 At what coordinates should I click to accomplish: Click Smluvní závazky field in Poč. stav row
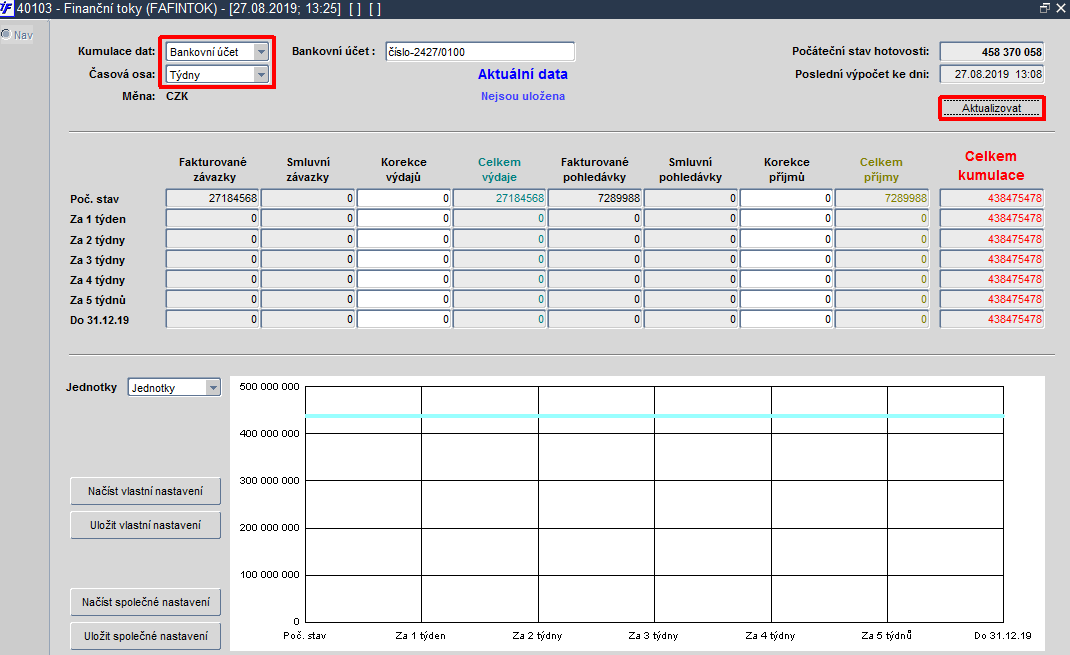[308, 198]
